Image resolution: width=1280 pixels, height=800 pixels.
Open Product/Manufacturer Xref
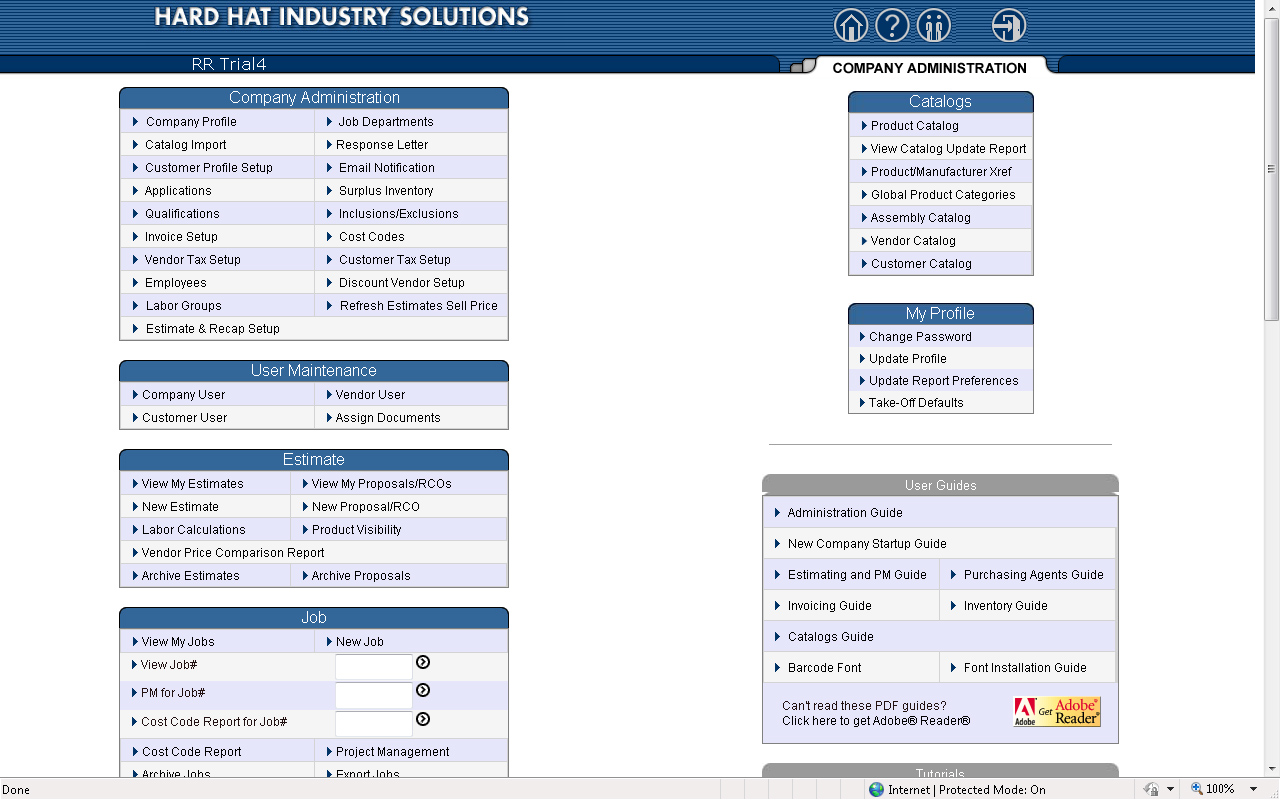(941, 172)
